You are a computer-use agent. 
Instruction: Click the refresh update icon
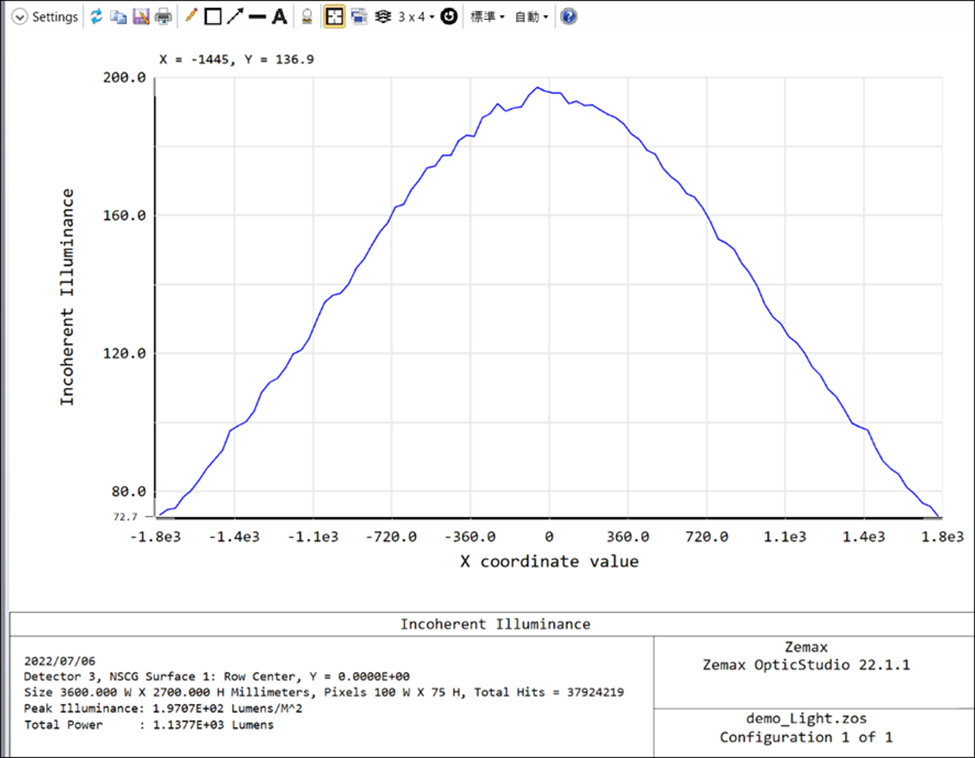[x=97, y=17]
